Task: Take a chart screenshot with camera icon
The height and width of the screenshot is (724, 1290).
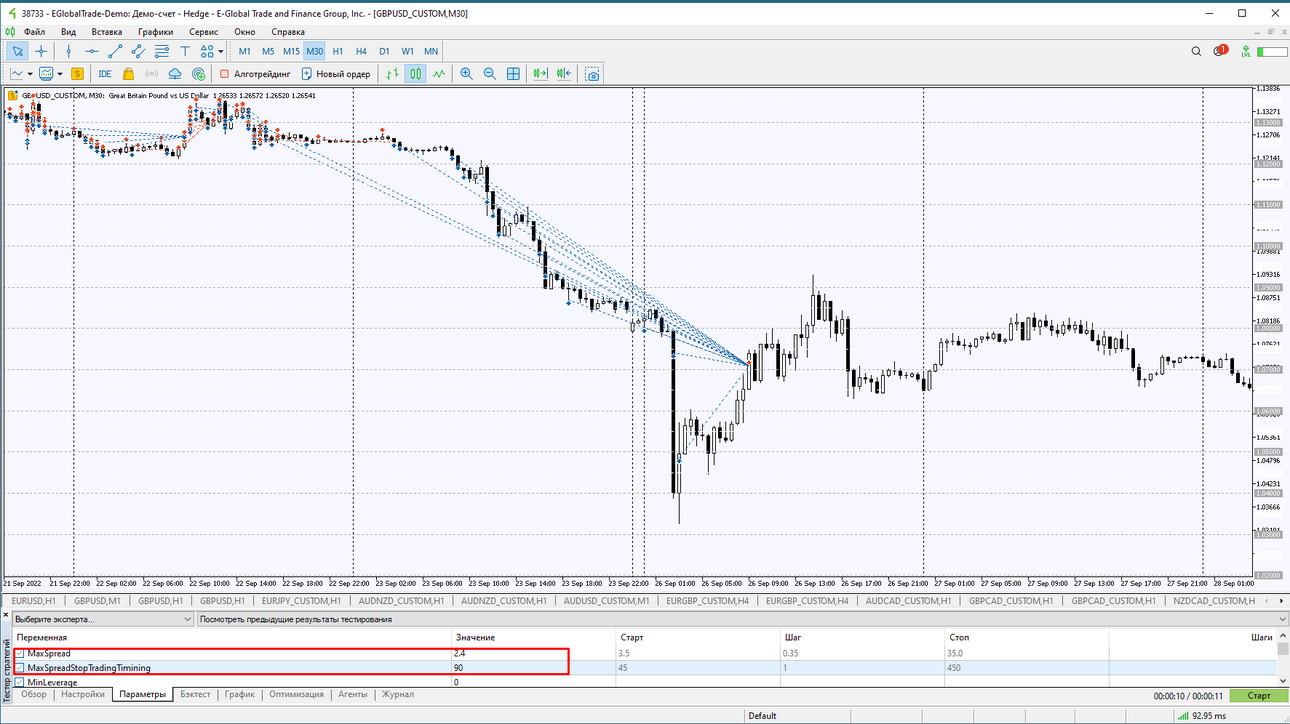Action: coord(593,74)
